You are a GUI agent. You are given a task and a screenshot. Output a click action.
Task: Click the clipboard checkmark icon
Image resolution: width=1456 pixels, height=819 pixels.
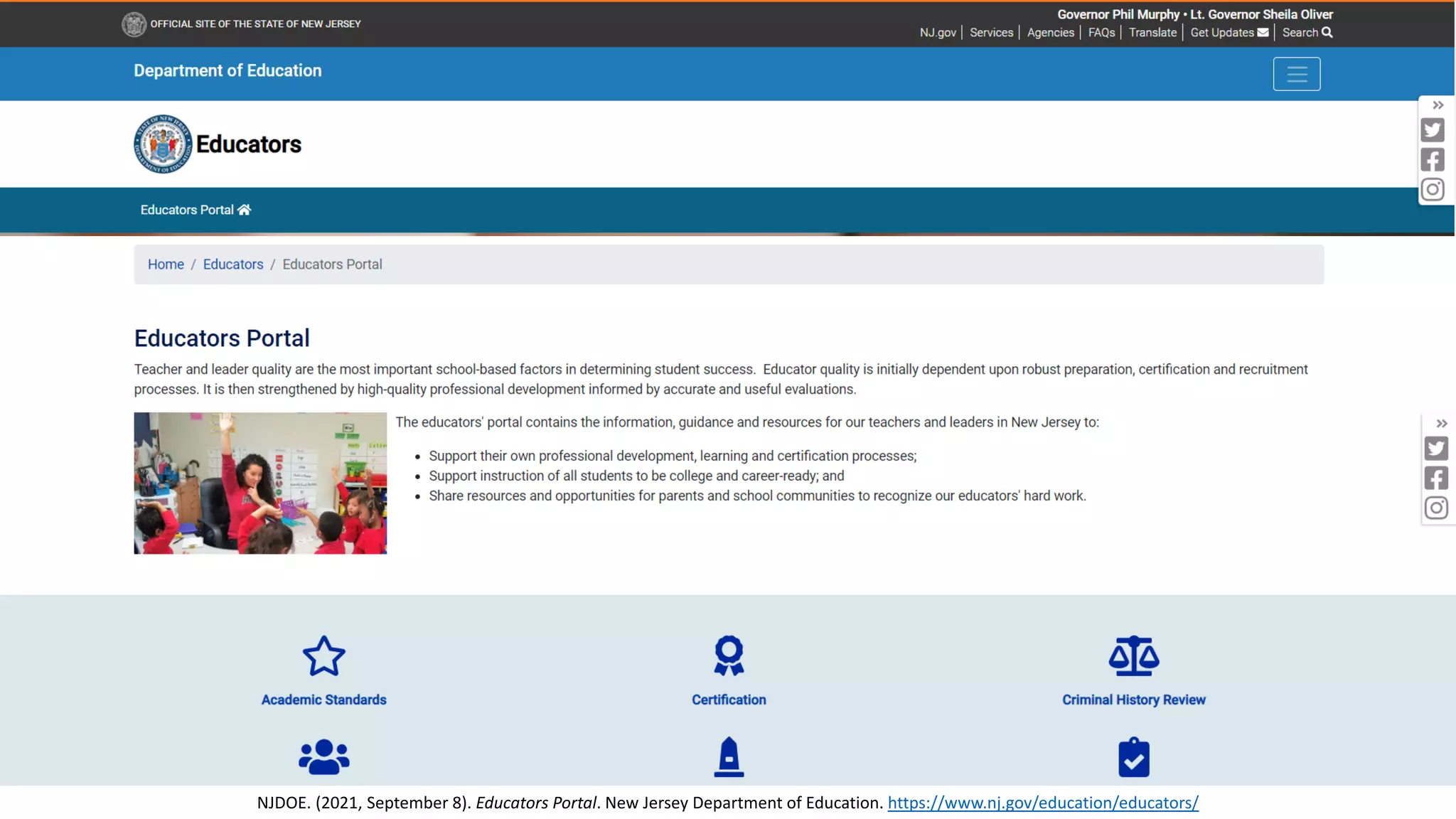coord(1134,757)
